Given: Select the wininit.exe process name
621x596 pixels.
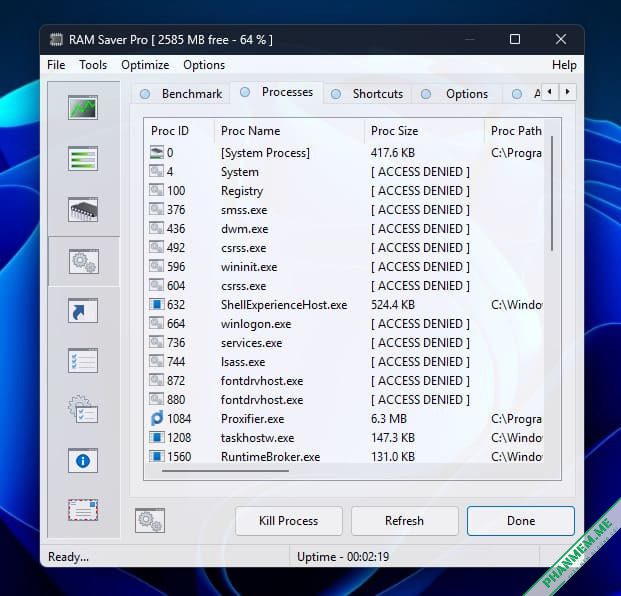Looking at the screenshot, I should click(x=249, y=267).
